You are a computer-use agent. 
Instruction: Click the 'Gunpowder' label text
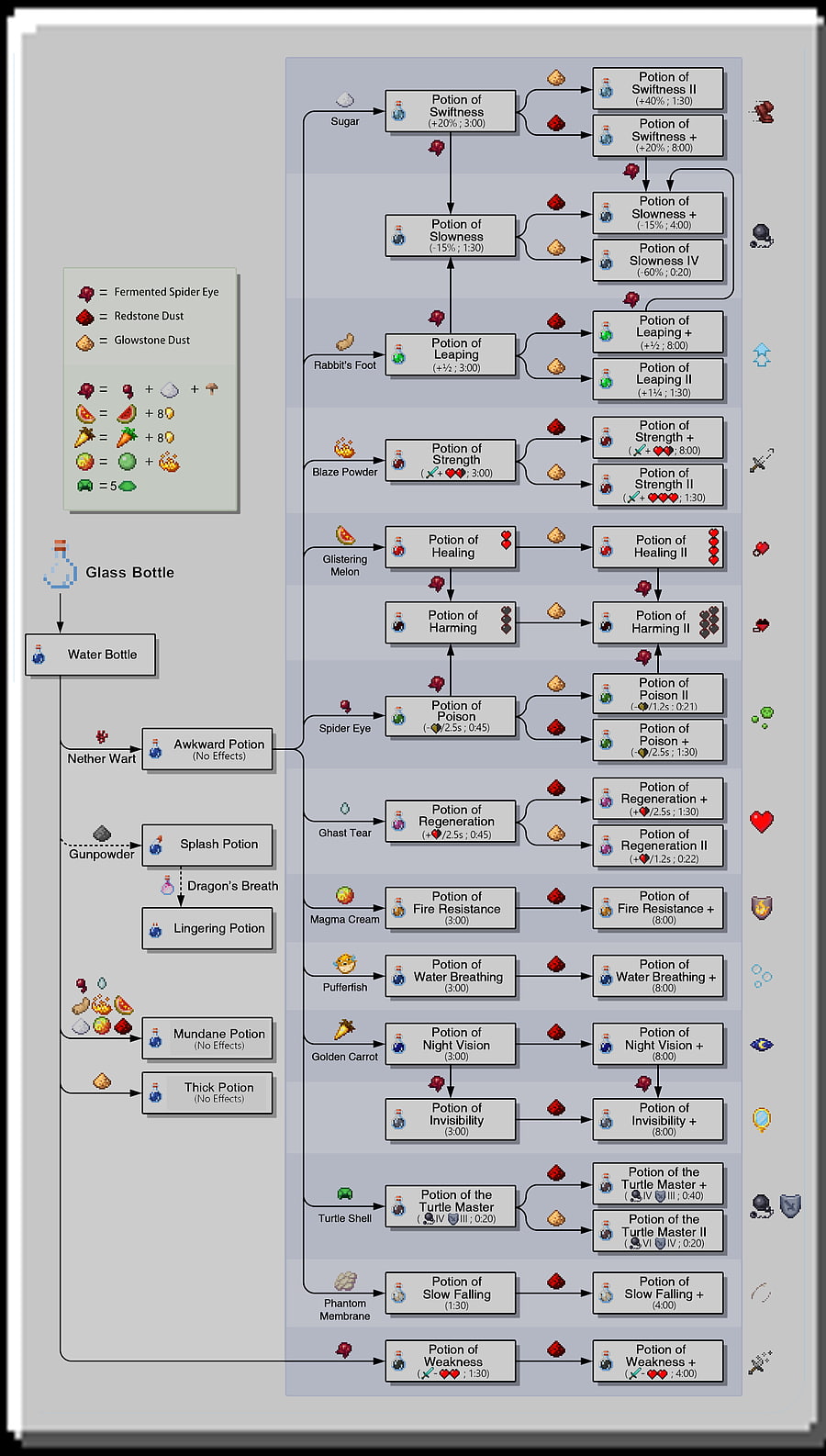(x=102, y=854)
